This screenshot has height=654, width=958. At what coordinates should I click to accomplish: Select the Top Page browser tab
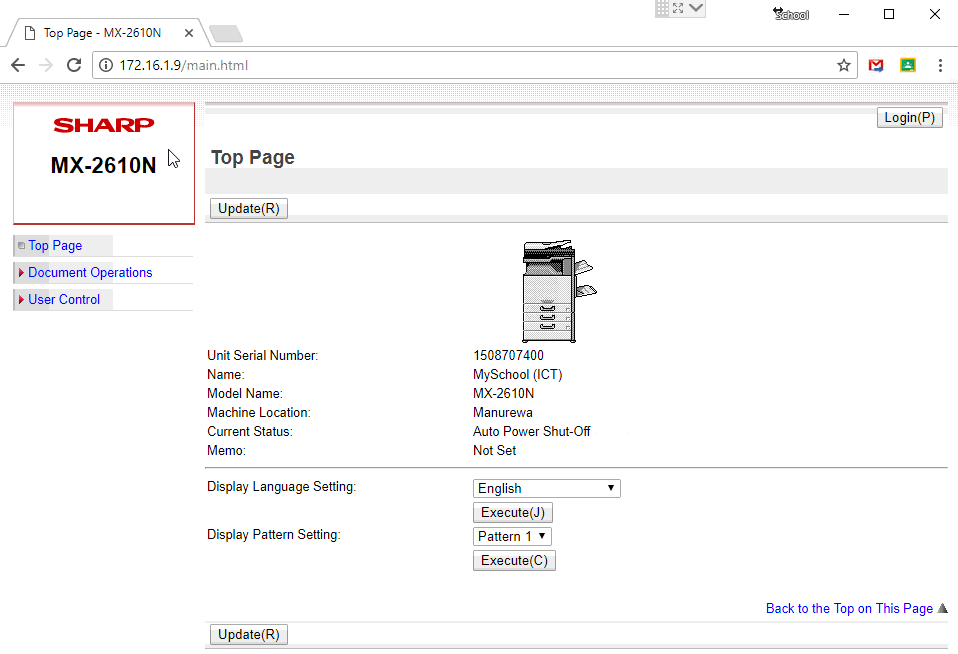(x=100, y=32)
